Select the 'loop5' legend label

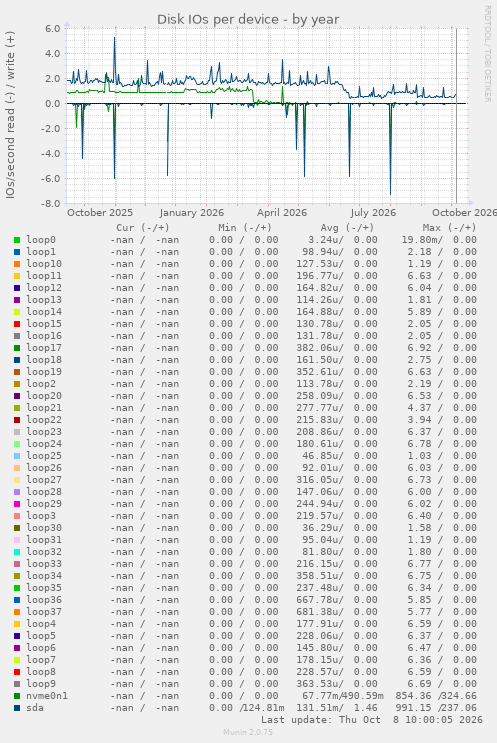tap(41, 636)
